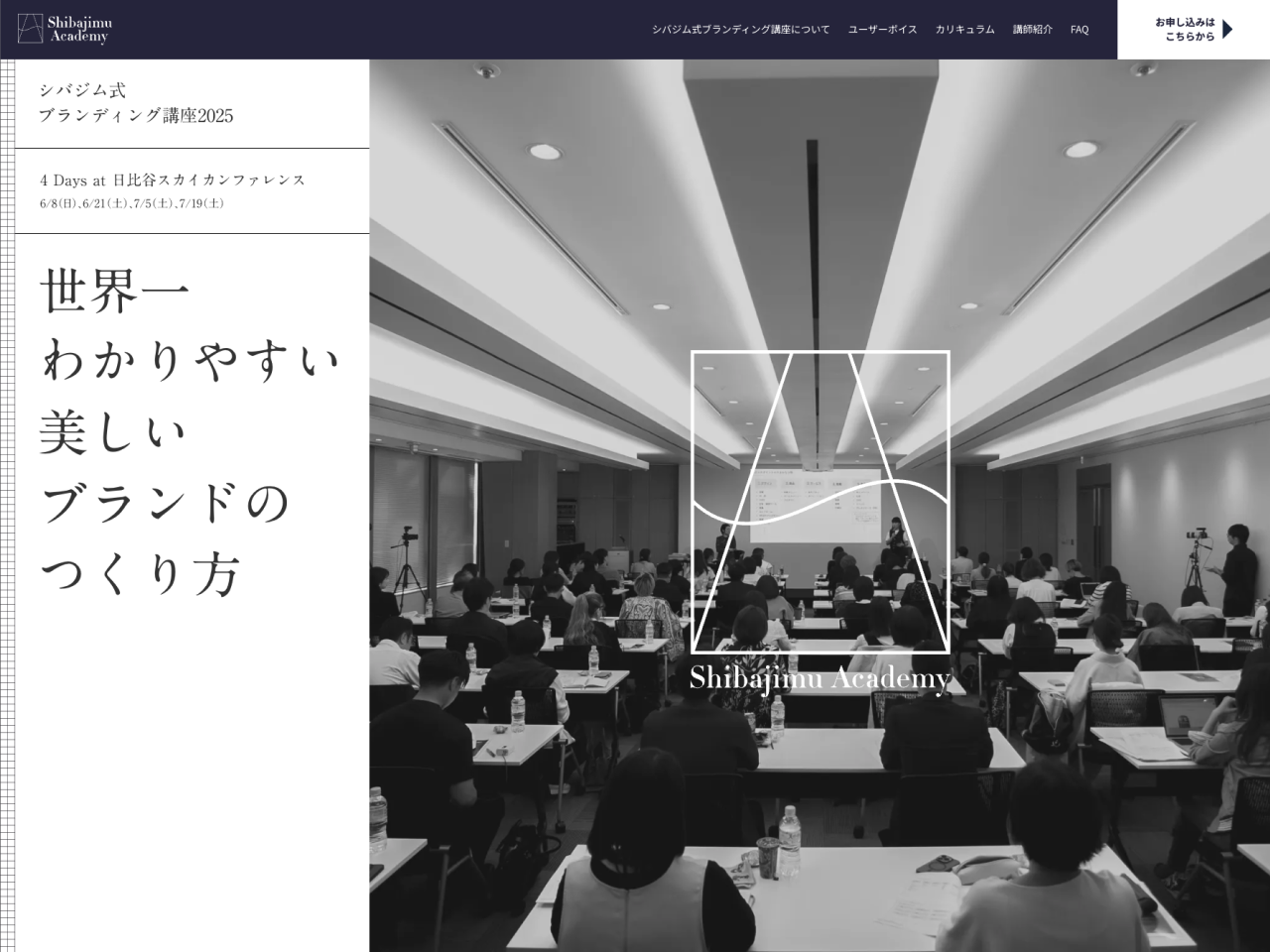This screenshot has height=952, width=1270.
Task: Click the シバジム式ブランディング講座2025 heading
Action: click(136, 104)
